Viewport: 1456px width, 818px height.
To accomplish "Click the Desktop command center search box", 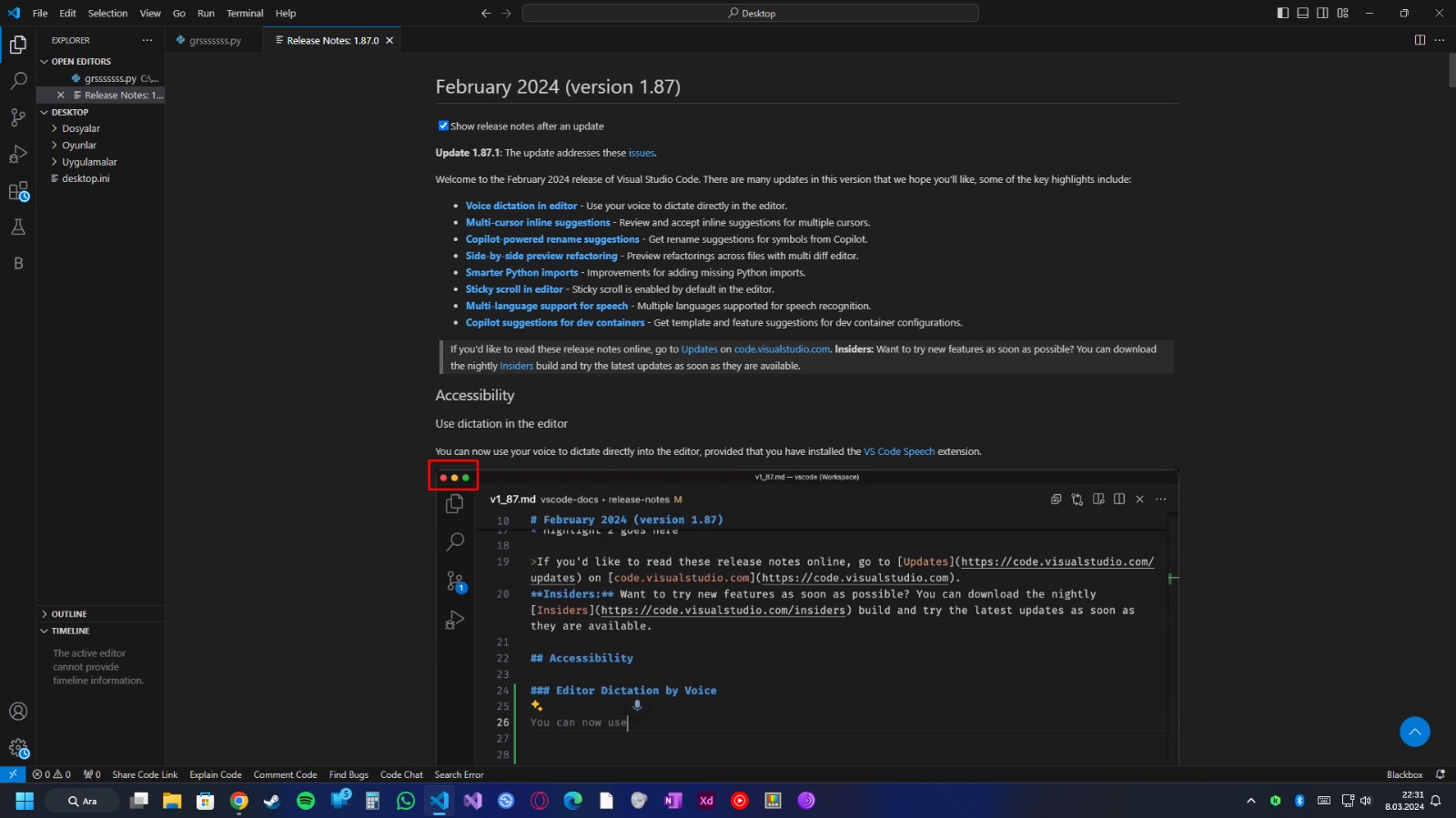I will pos(751,13).
